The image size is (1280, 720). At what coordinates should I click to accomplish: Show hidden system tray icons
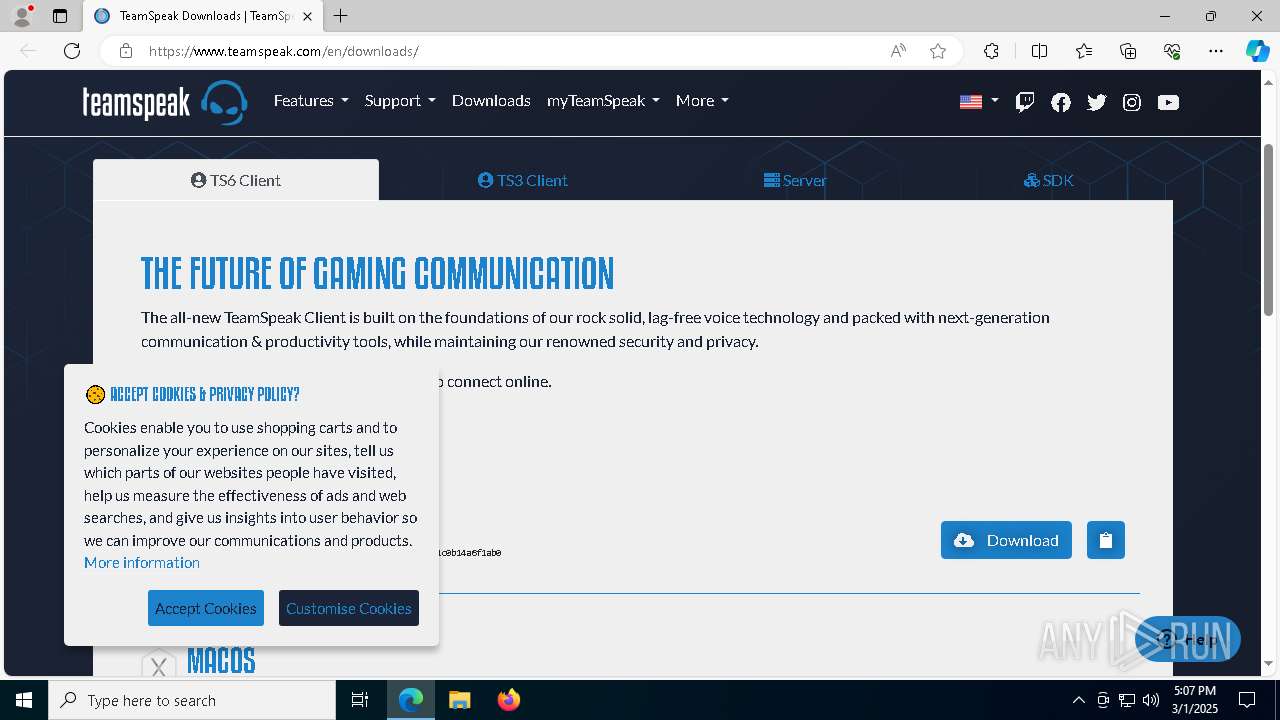point(1078,700)
